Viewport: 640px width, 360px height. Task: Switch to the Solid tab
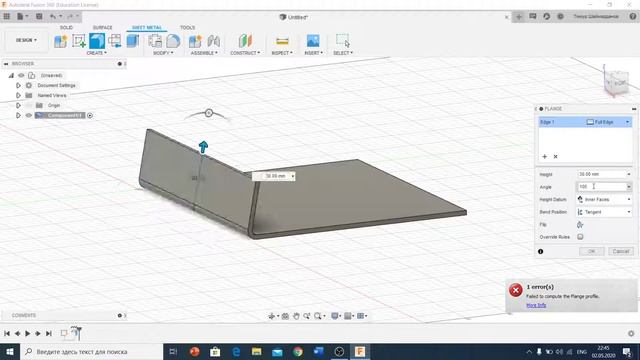66,27
